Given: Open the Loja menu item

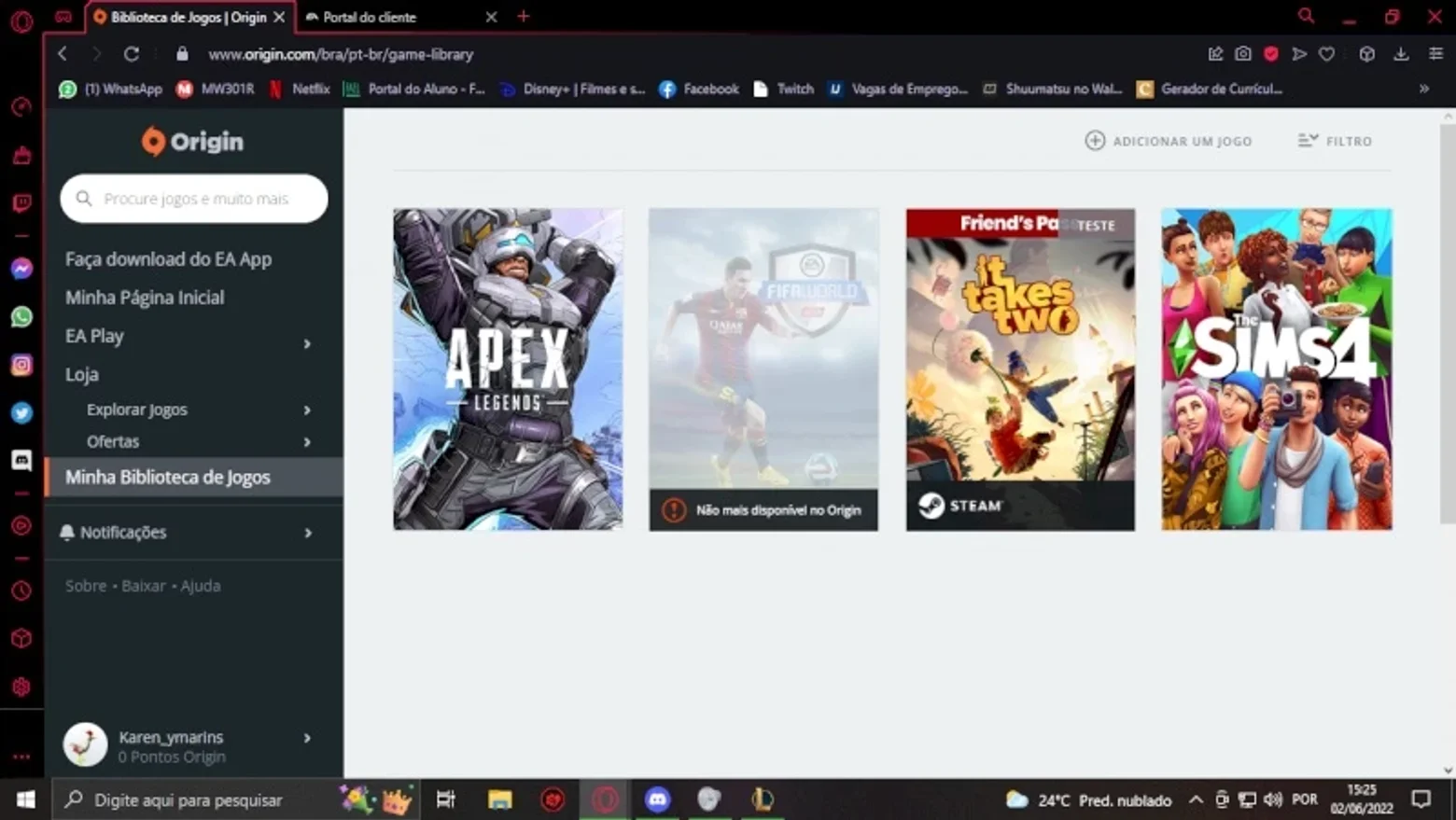Looking at the screenshot, I should click(81, 374).
